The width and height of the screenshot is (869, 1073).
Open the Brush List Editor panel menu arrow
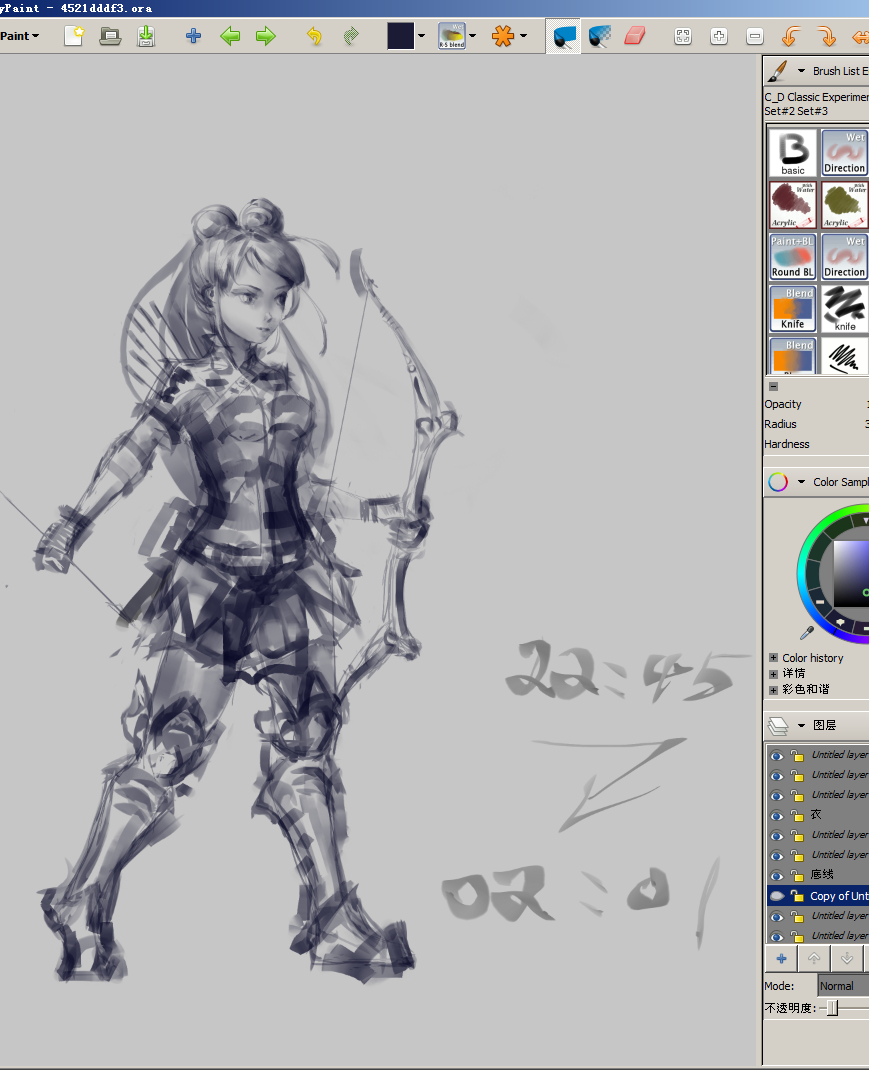(x=801, y=70)
